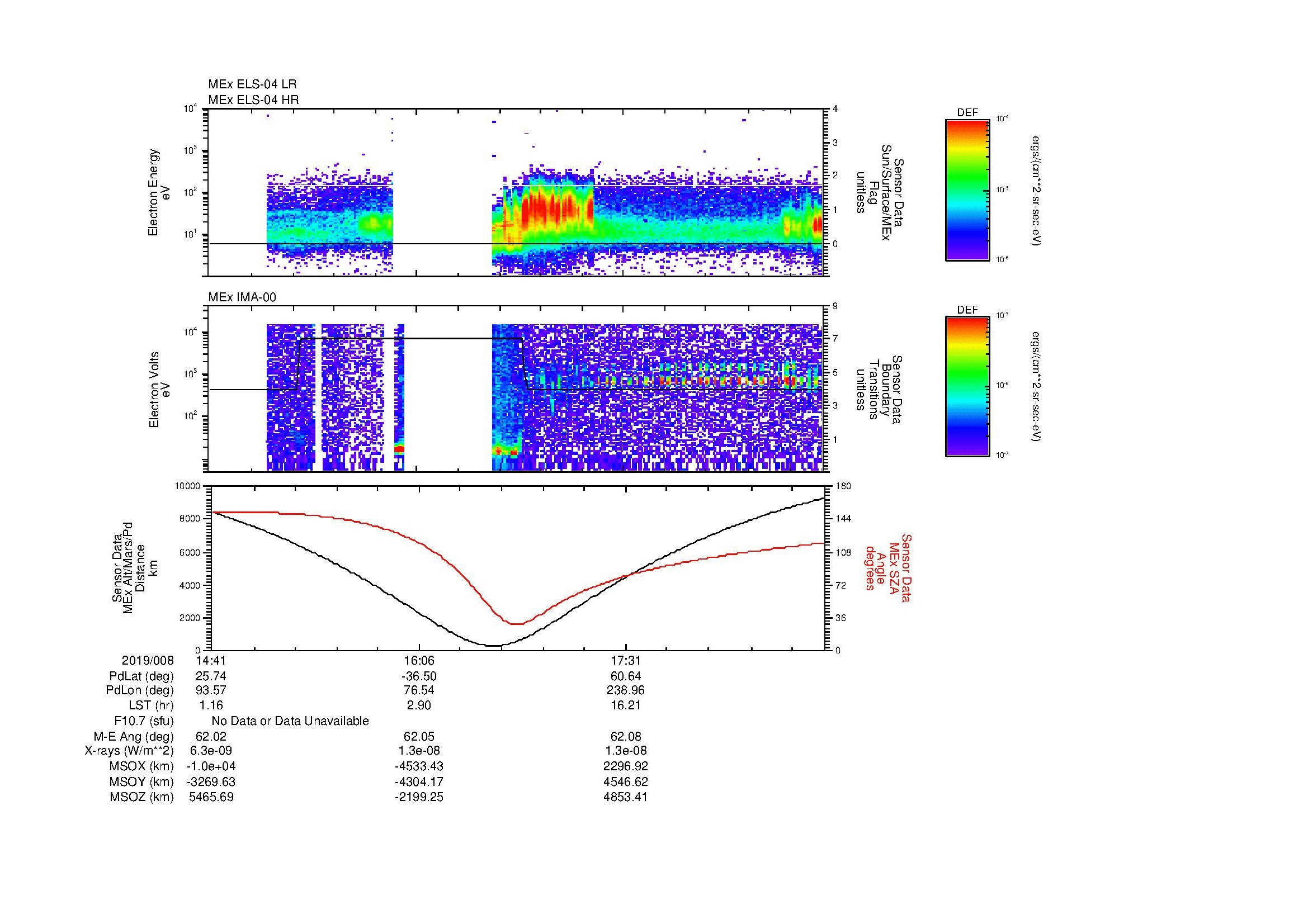Viewport: 1308px width, 924px height.
Task: Click the LST value '16.21'
Action: (626, 705)
